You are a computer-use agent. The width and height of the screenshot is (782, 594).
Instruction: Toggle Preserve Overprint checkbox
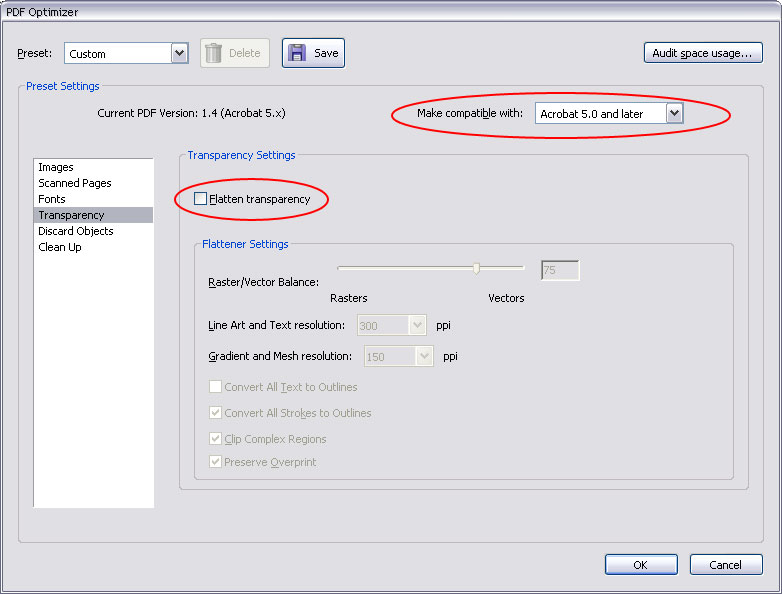coord(215,461)
